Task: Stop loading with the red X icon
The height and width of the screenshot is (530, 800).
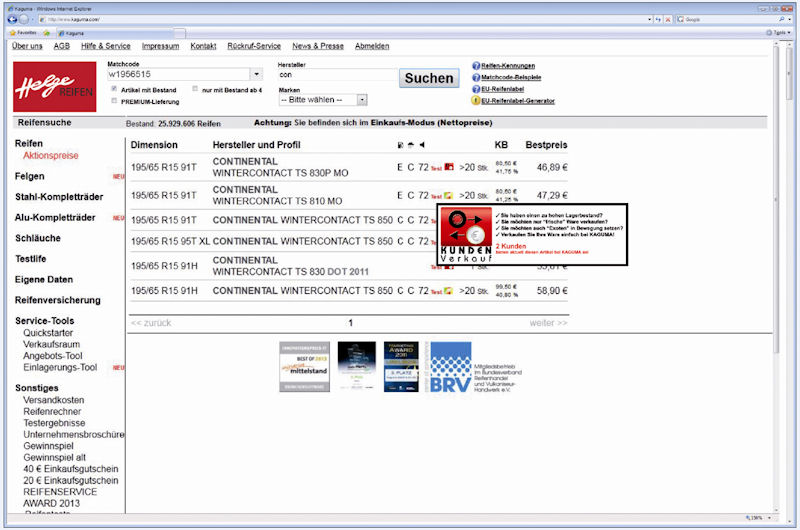Action: click(x=667, y=19)
